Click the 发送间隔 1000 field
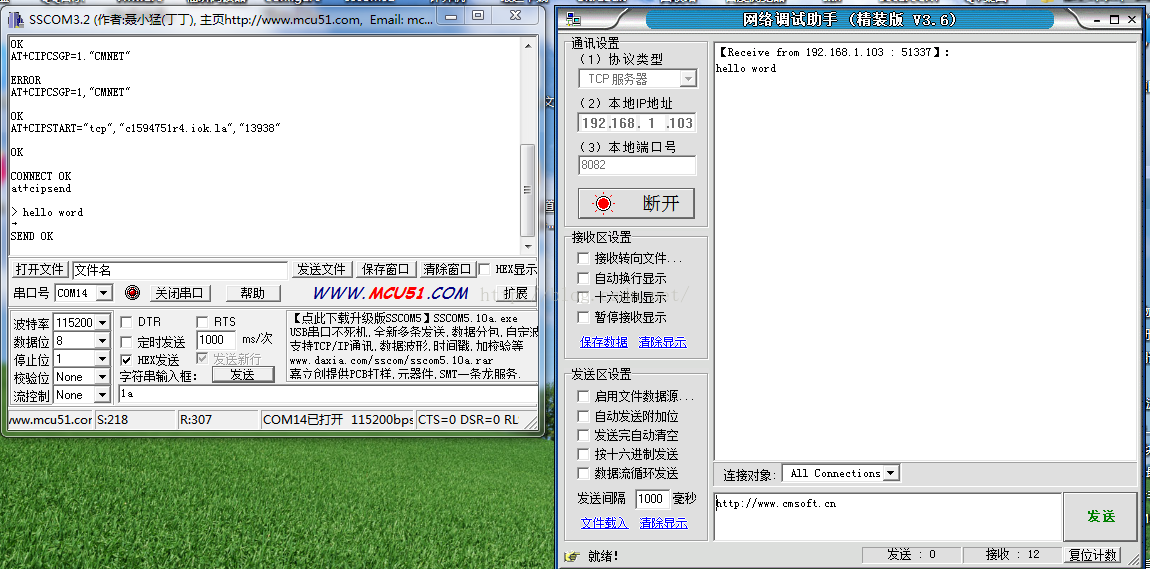 (652, 499)
